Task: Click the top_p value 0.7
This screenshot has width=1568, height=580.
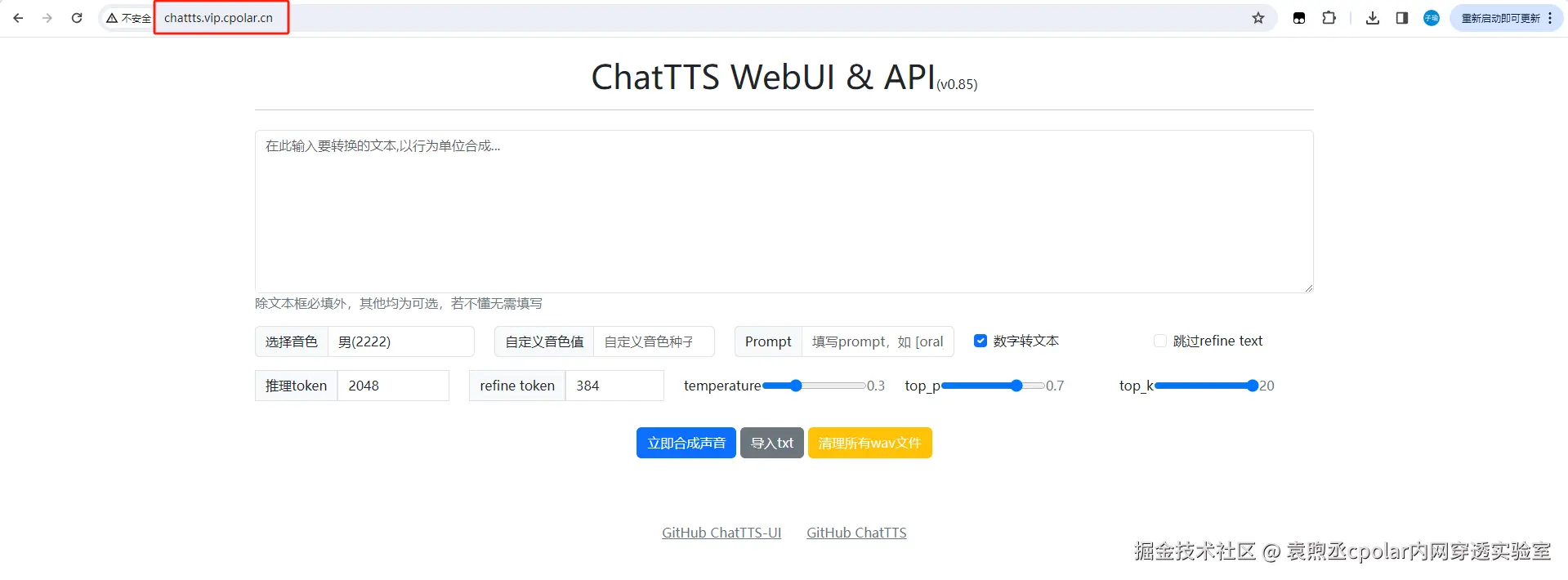Action: click(1055, 386)
